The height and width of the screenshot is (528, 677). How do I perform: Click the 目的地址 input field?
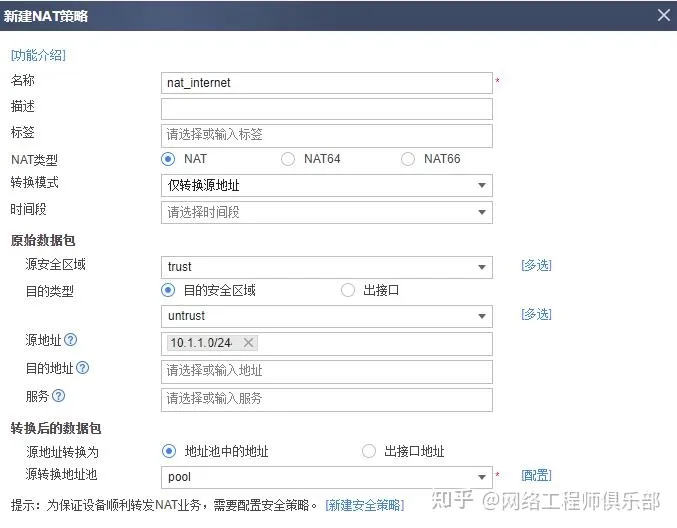click(x=327, y=371)
